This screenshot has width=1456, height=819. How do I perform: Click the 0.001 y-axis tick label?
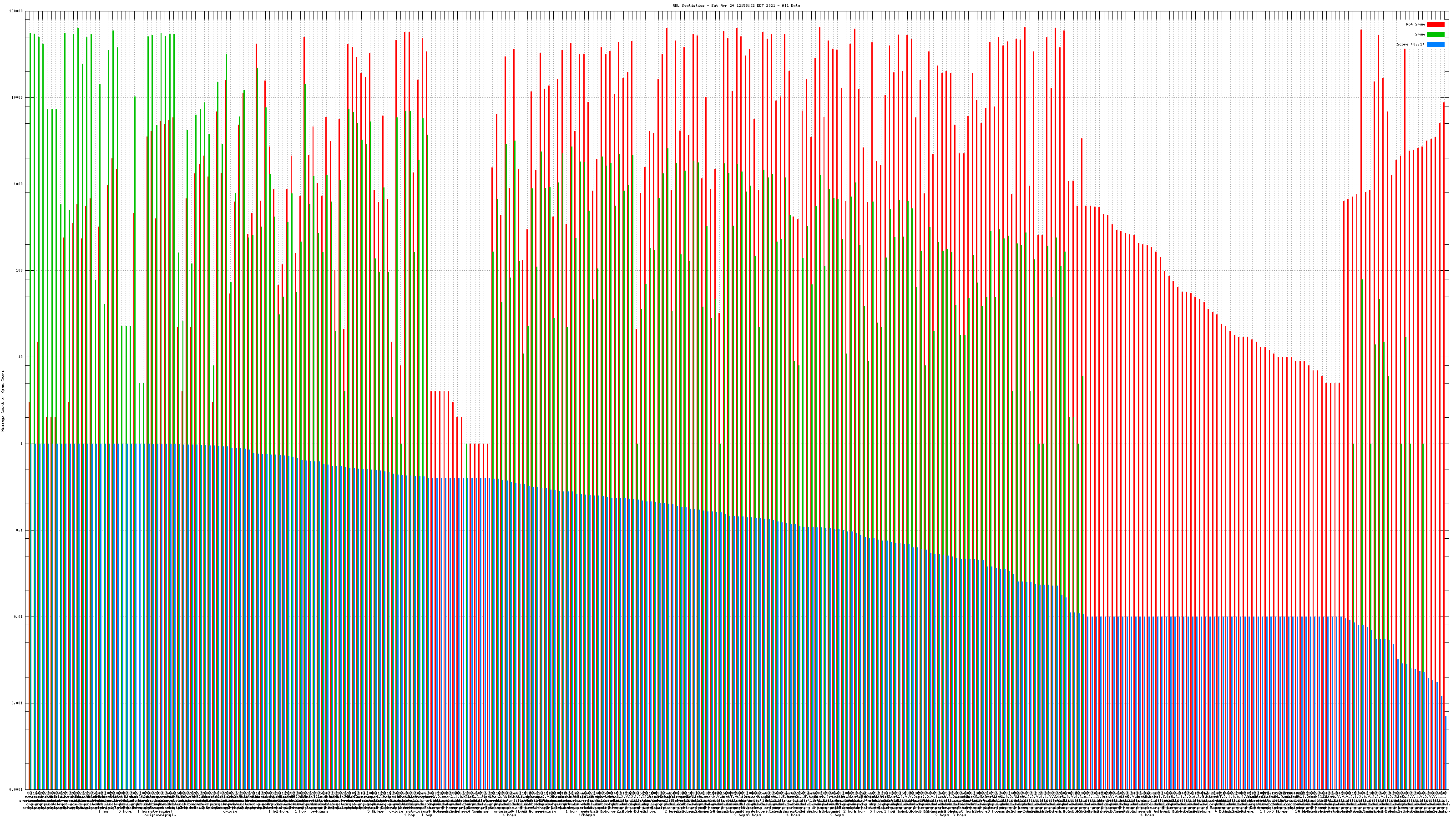pos(17,703)
